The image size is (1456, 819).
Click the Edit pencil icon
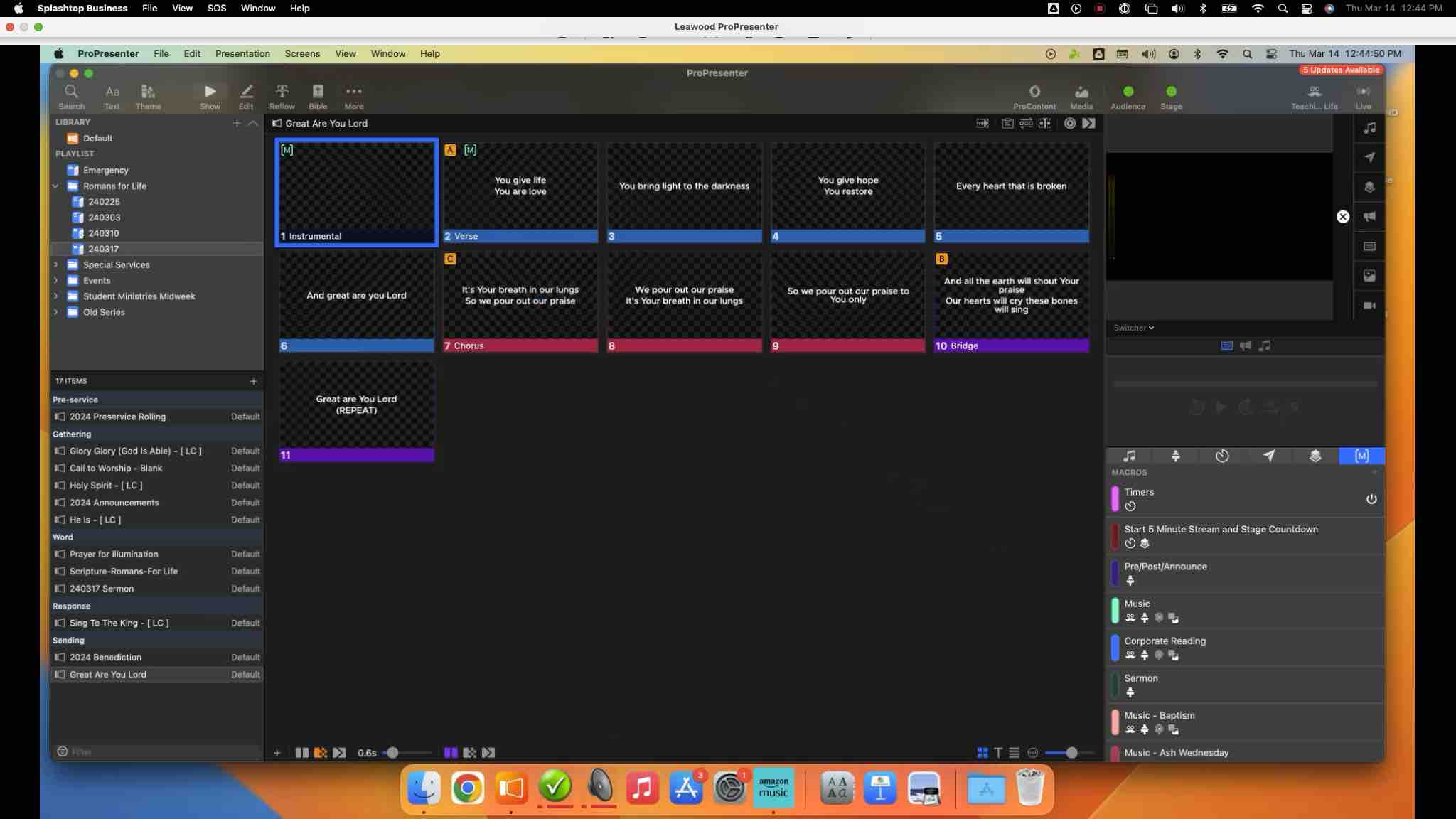(246, 96)
